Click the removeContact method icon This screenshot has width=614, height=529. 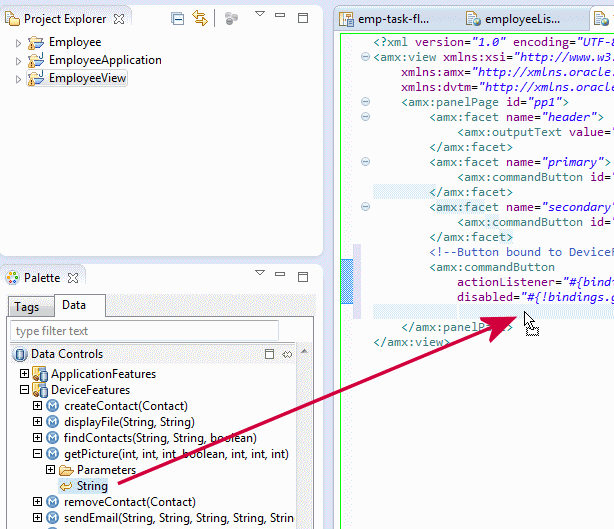52,502
